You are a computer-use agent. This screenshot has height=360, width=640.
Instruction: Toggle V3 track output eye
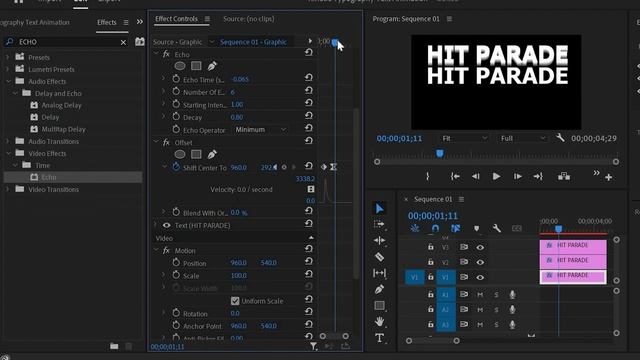[480, 247]
